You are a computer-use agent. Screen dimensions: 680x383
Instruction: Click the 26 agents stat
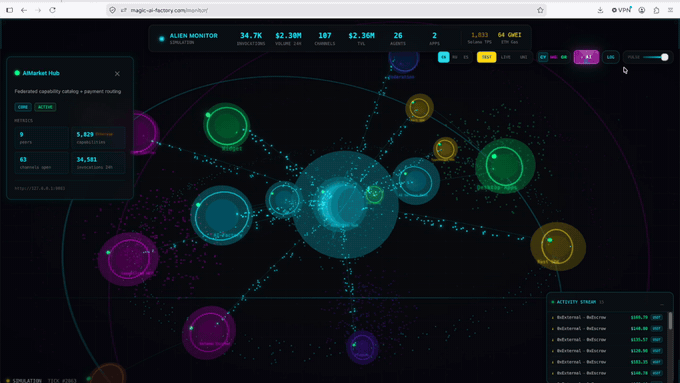click(398, 38)
